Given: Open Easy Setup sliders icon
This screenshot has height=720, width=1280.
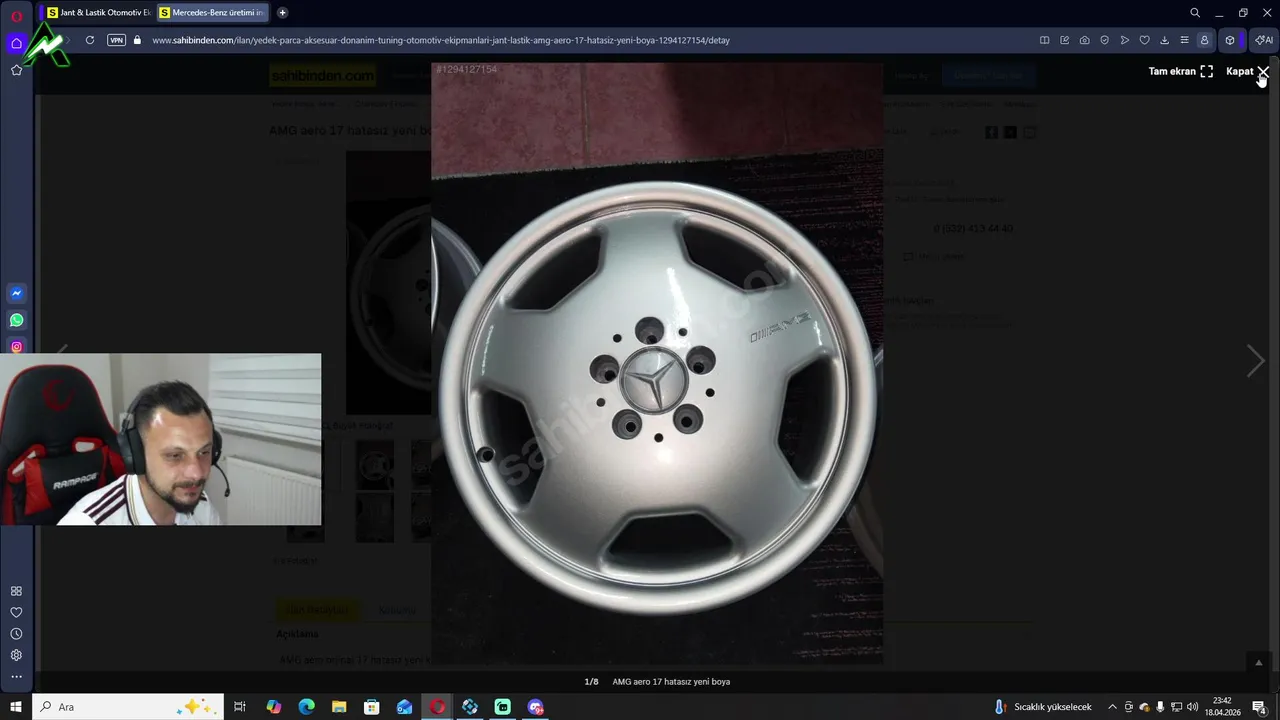Looking at the screenshot, I should (1184, 40).
